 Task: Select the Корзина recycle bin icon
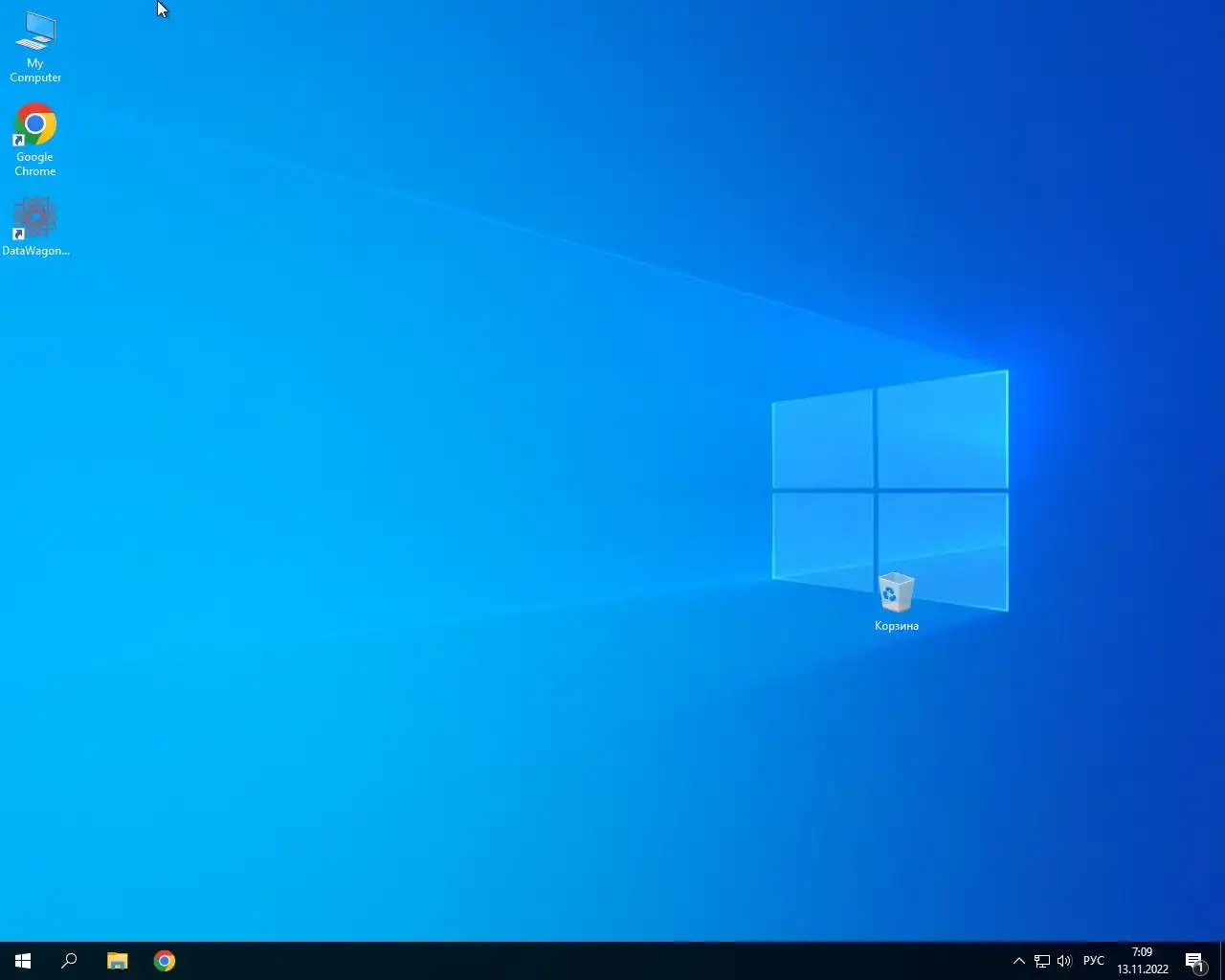(897, 602)
